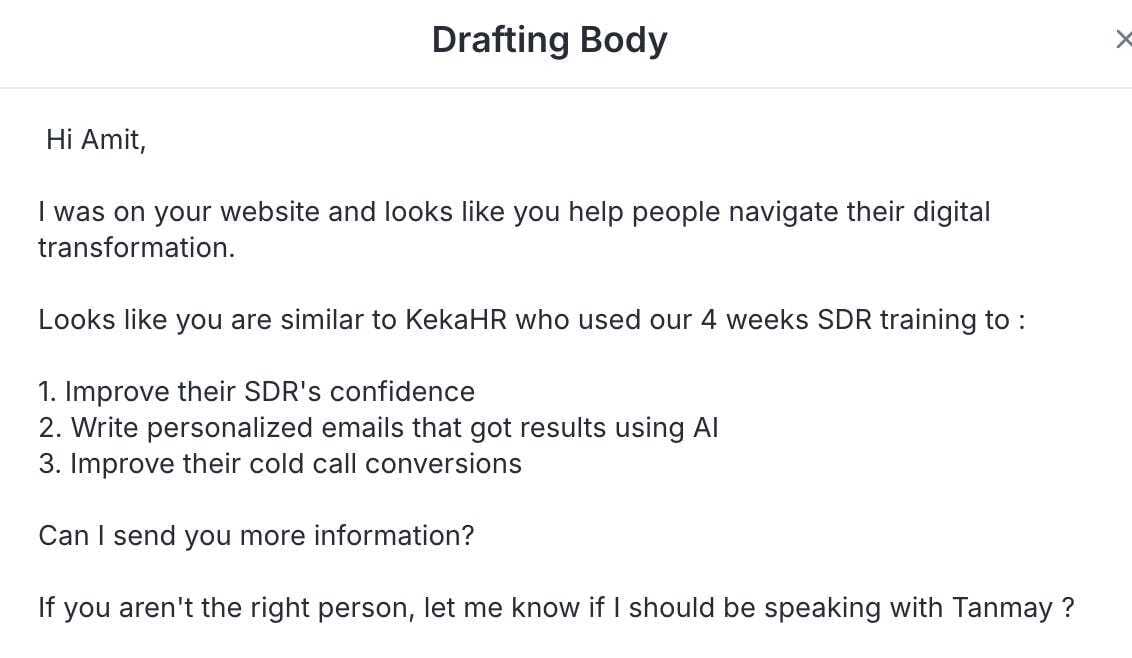This screenshot has width=1132, height=658.
Task: Click the Drafting Body title heading
Action: 549,40
